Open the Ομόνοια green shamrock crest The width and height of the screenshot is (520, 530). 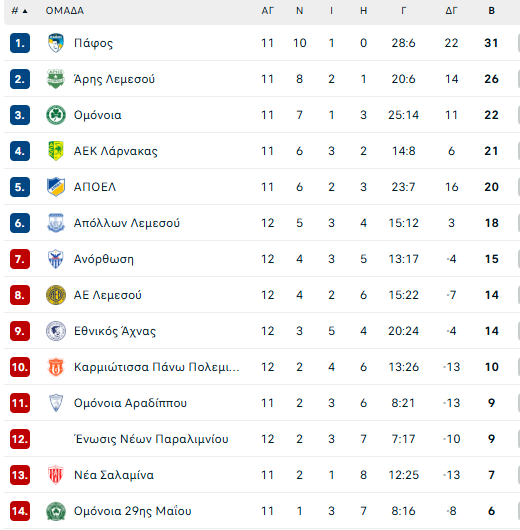click(x=56, y=115)
